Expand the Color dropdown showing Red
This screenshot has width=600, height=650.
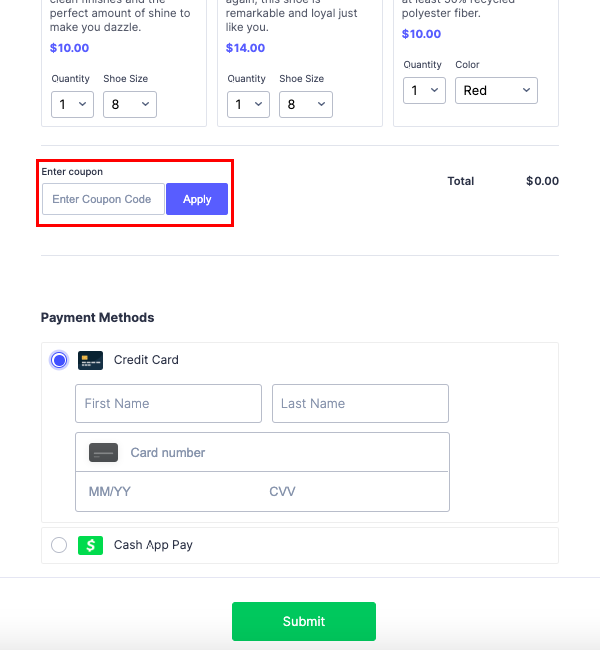pyautogui.click(x=496, y=90)
